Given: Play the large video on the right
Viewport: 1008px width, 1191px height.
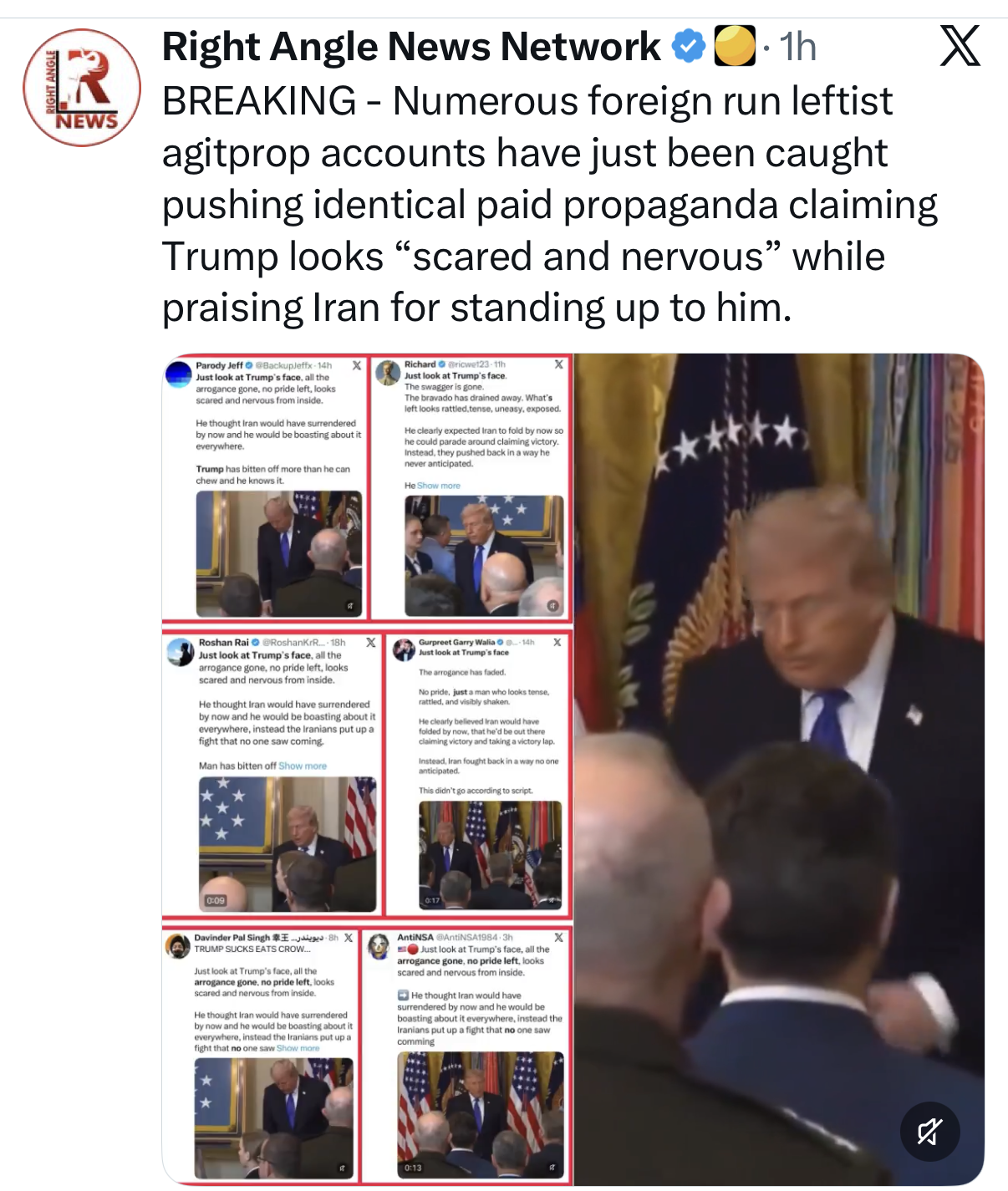Looking at the screenshot, I should point(779,769).
